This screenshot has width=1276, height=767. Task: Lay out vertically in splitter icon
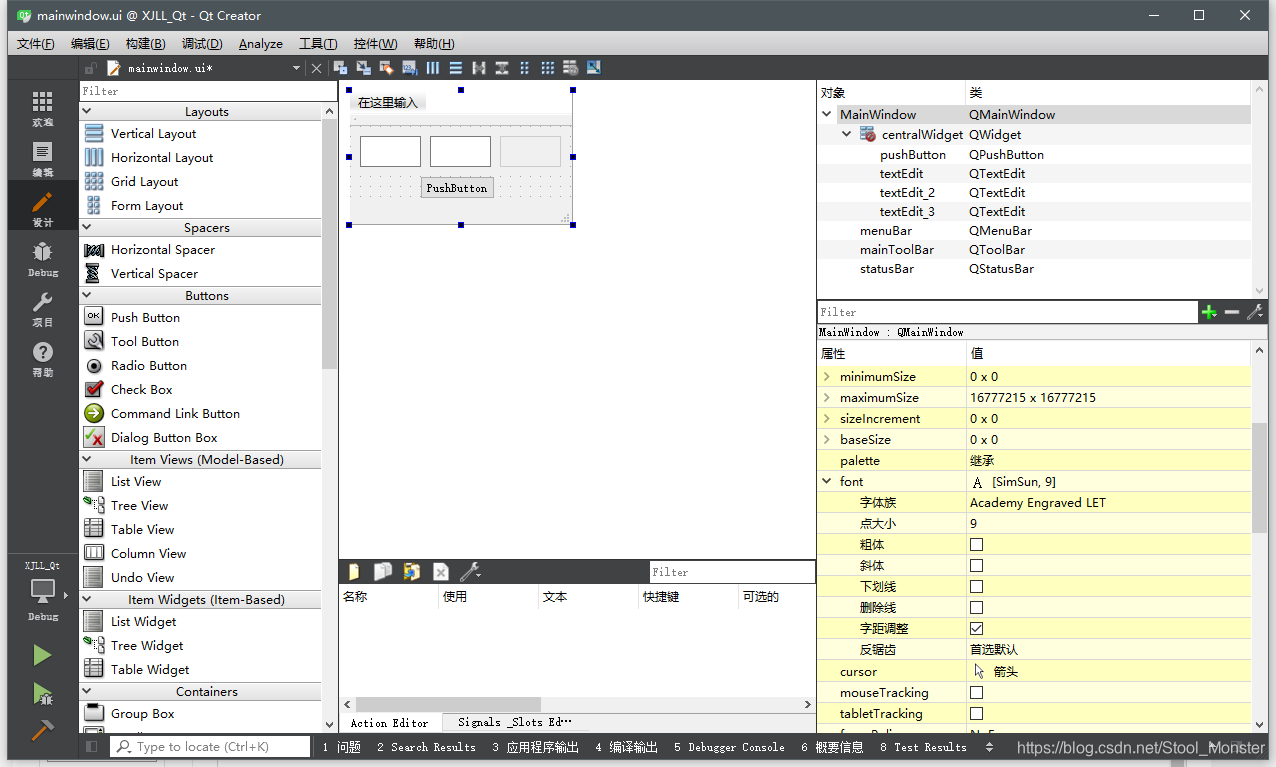(502, 68)
